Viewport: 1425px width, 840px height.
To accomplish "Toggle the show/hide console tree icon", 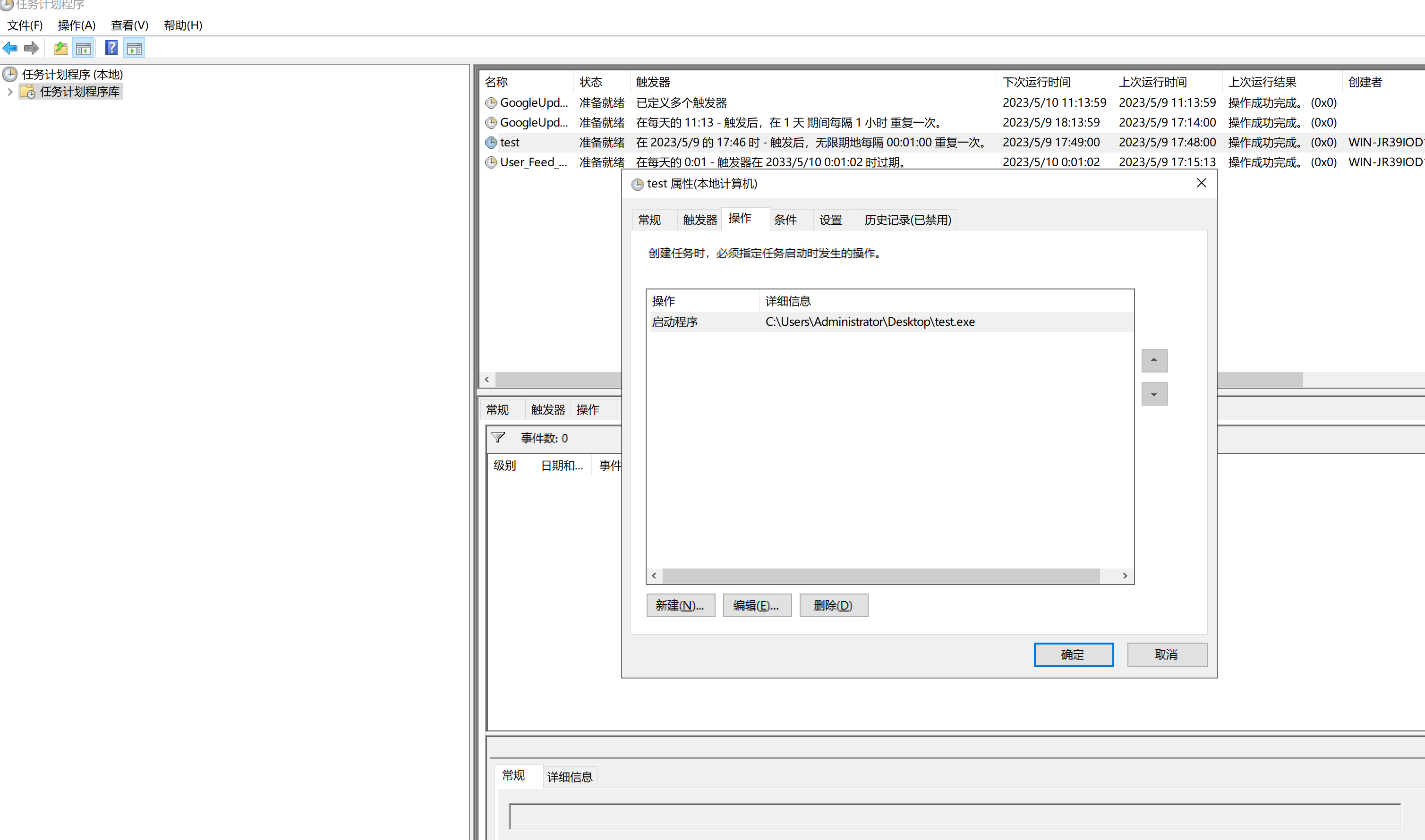I will coord(83,49).
